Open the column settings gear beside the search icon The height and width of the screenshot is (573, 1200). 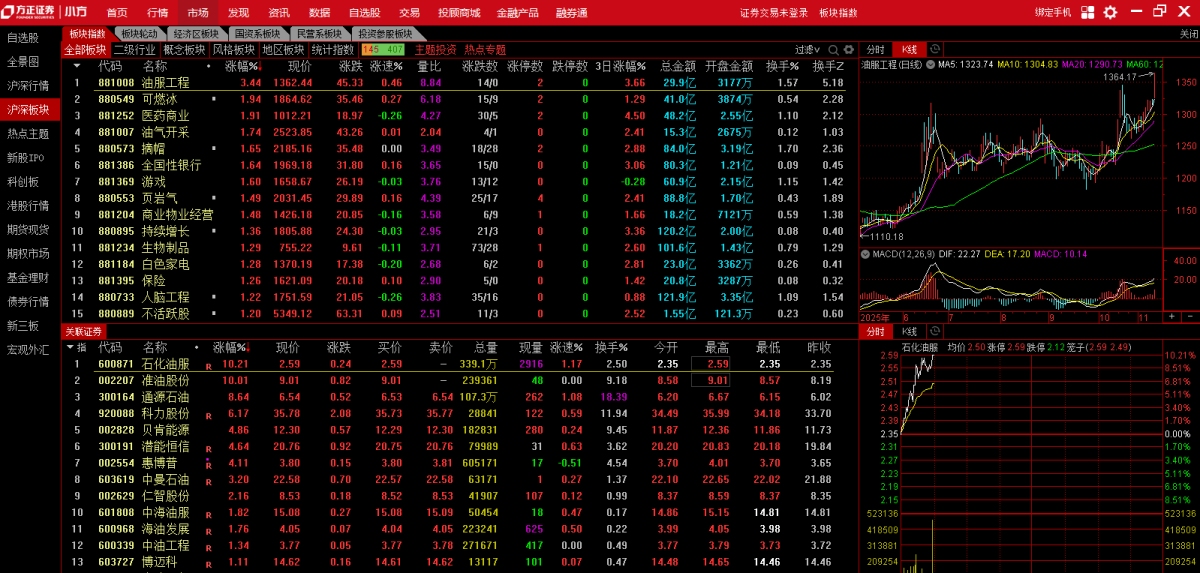[849, 49]
